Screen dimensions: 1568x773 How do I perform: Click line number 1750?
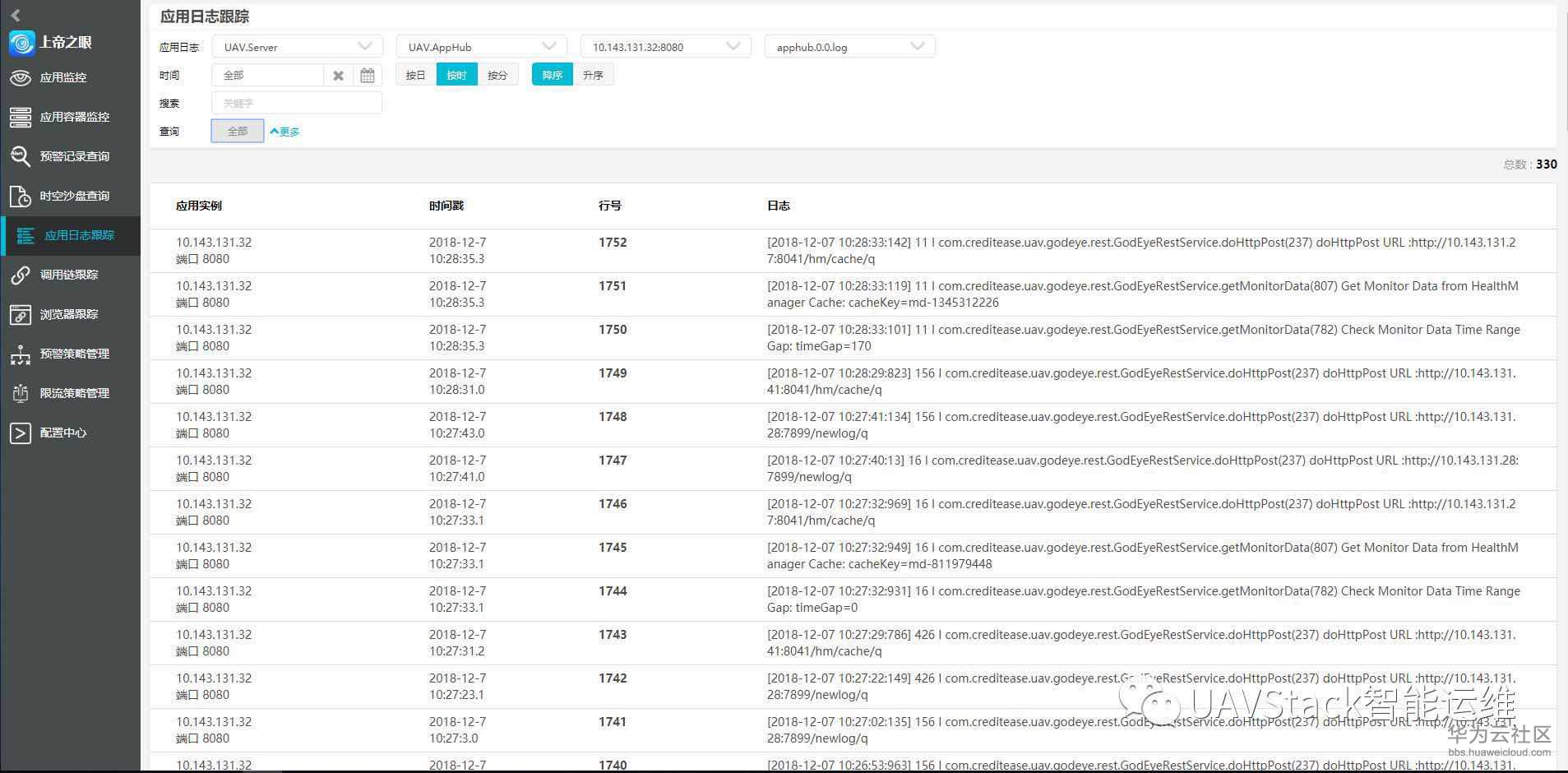coord(613,330)
